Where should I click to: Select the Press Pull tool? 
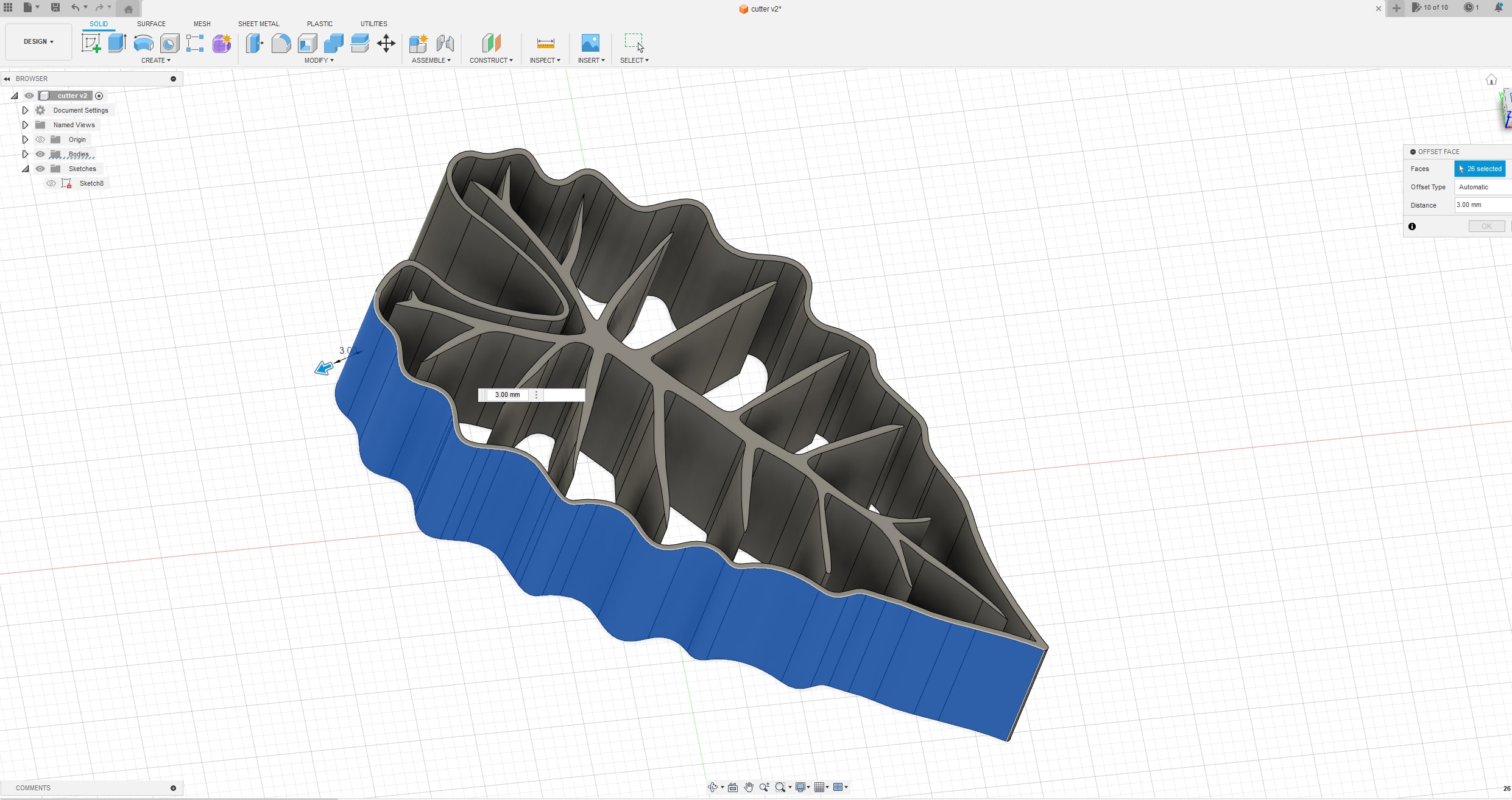coord(255,43)
